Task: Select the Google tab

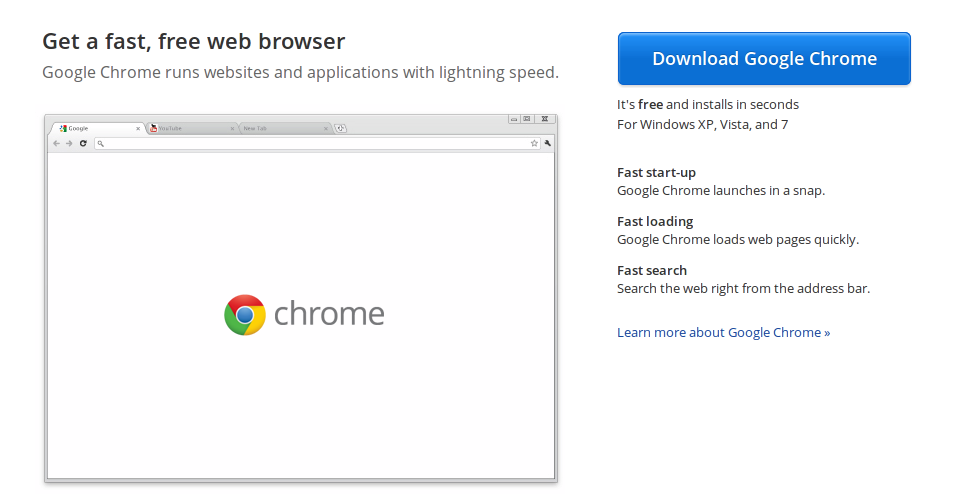Action: (x=98, y=128)
